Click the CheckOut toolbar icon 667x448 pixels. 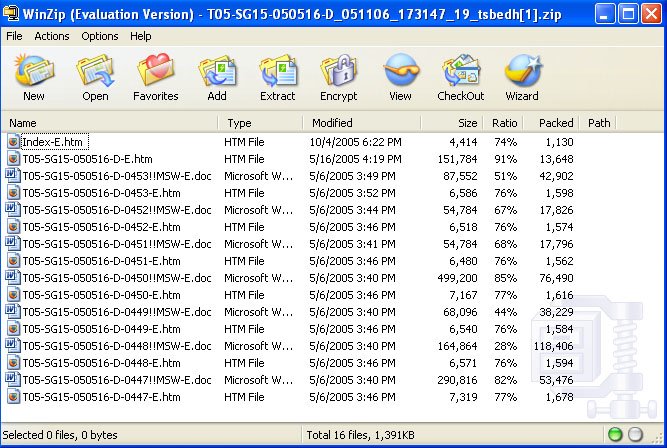tap(461, 71)
